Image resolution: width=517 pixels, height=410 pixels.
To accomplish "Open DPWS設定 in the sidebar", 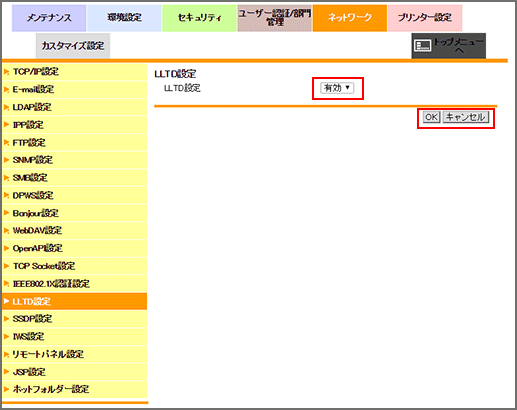I will coord(75,195).
